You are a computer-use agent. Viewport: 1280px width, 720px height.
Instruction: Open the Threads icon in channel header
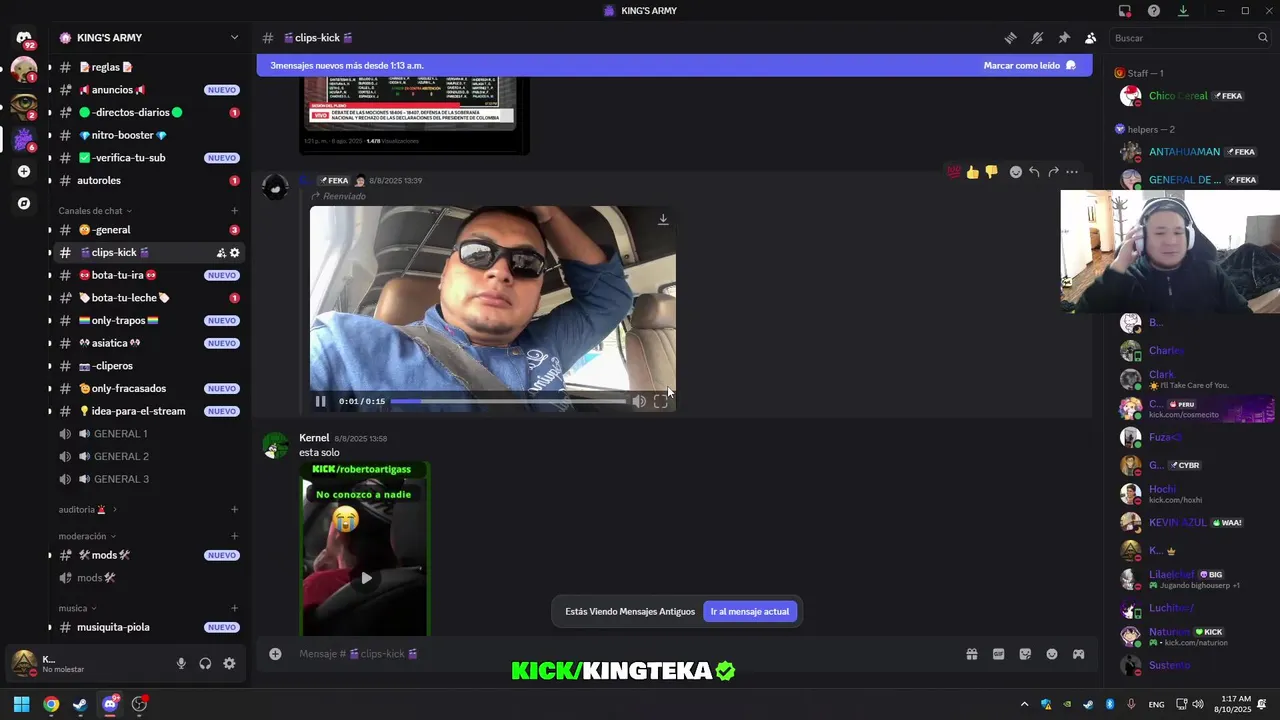click(1011, 38)
